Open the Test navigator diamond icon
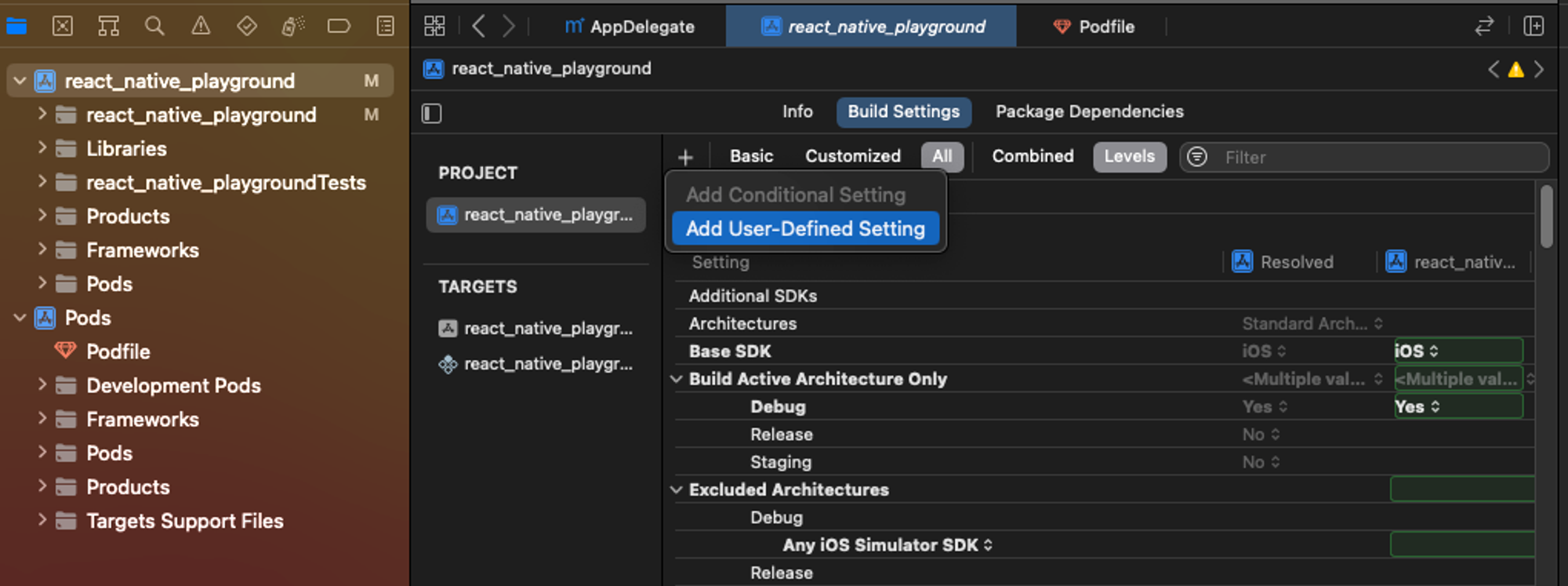The width and height of the screenshot is (1568, 586). pos(247,27)
